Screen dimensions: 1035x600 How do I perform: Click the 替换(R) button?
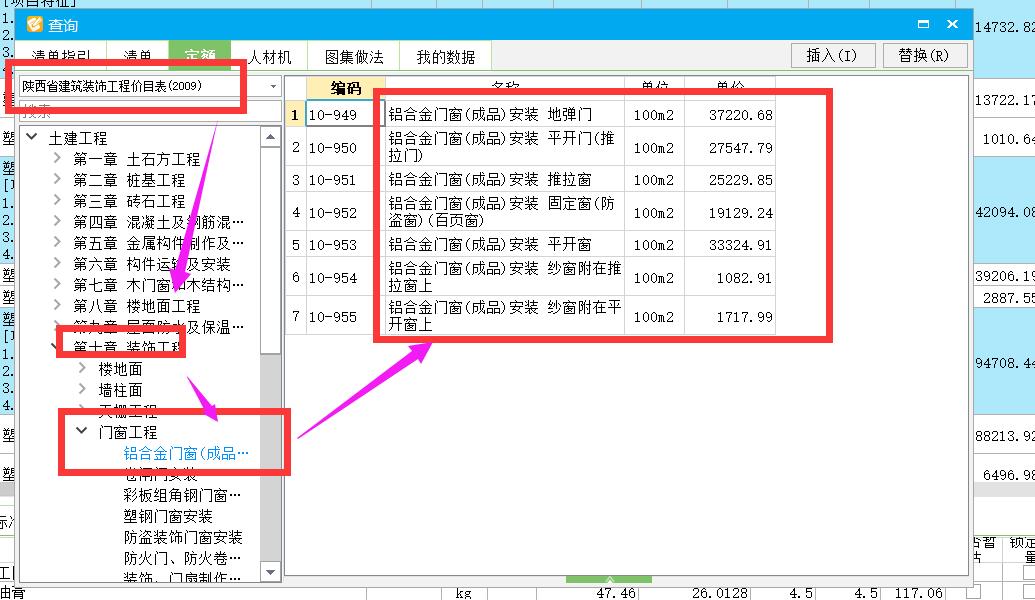pyautogui.click(x=926, y=56)
